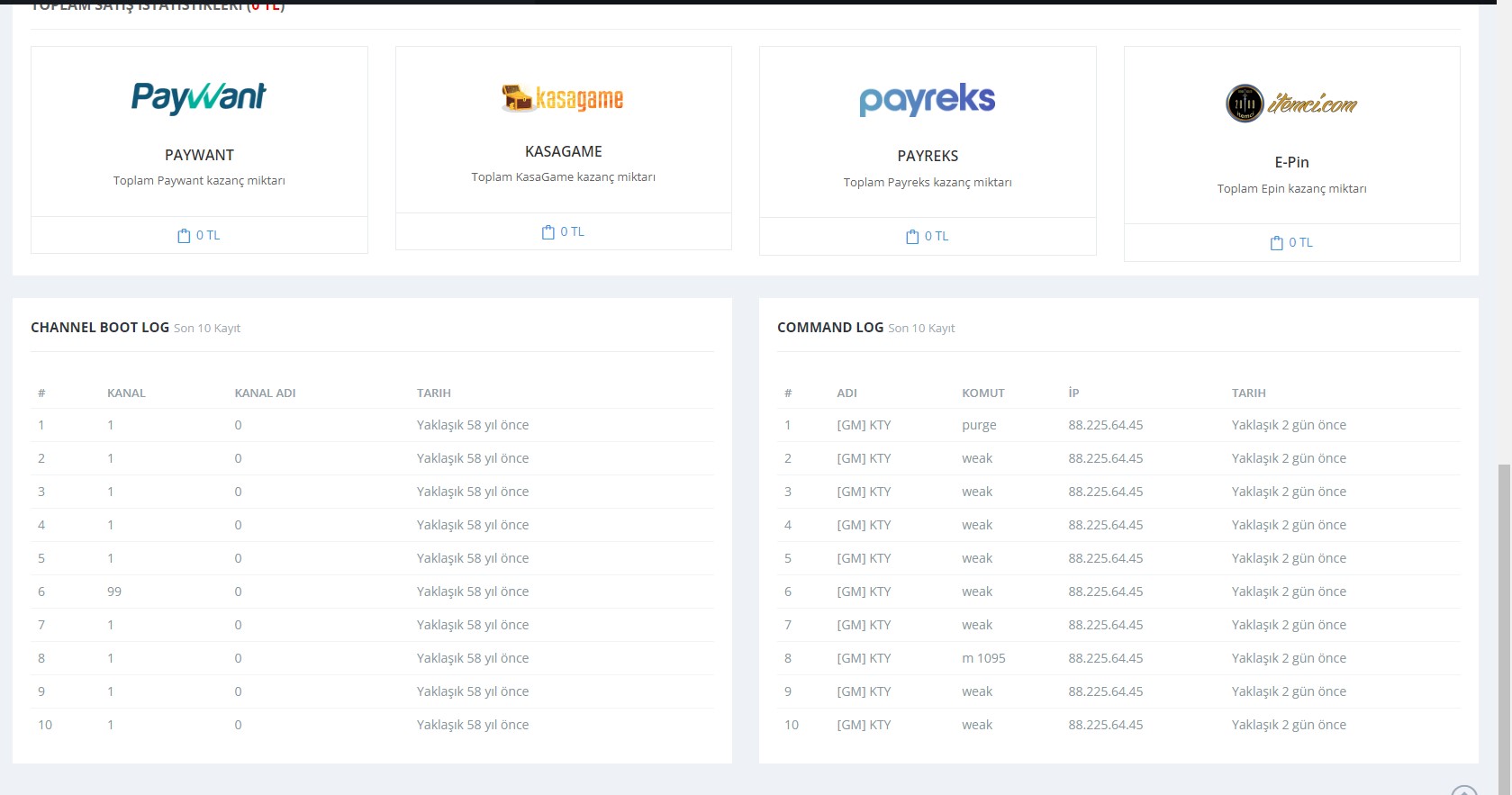Click İP column header
The height and width of the screenshot is (795, 1512).
pos(1073,393)
